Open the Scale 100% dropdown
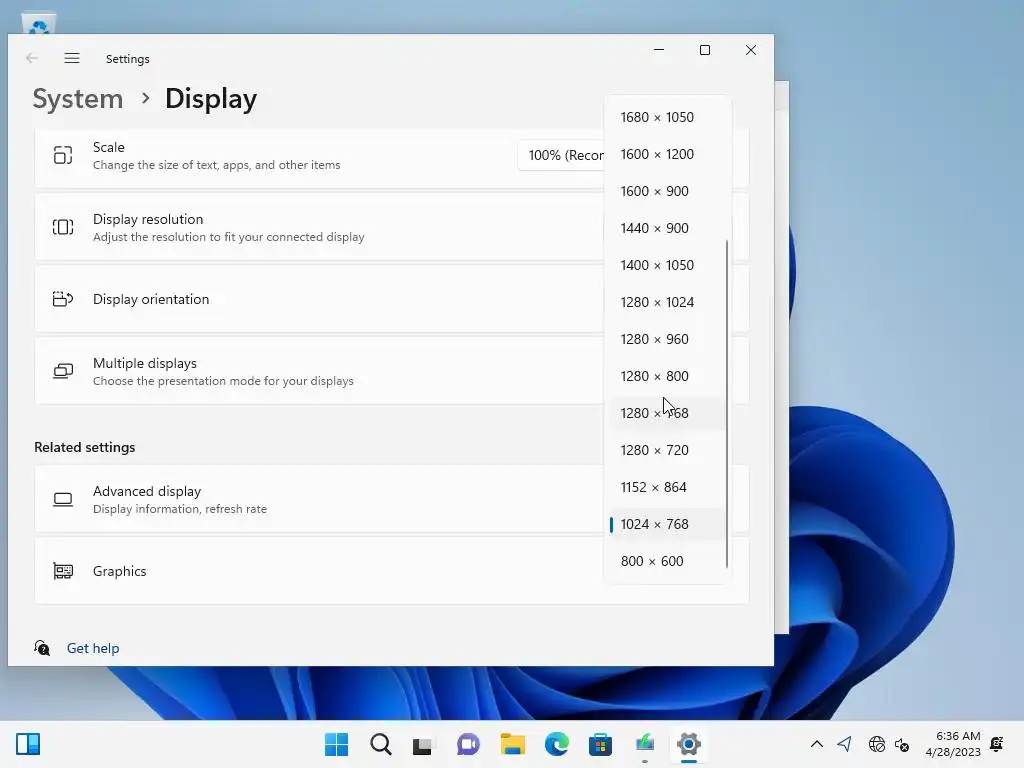This screenshot has height=768, width=1024. pyautogui.click(x=562, y=155)
